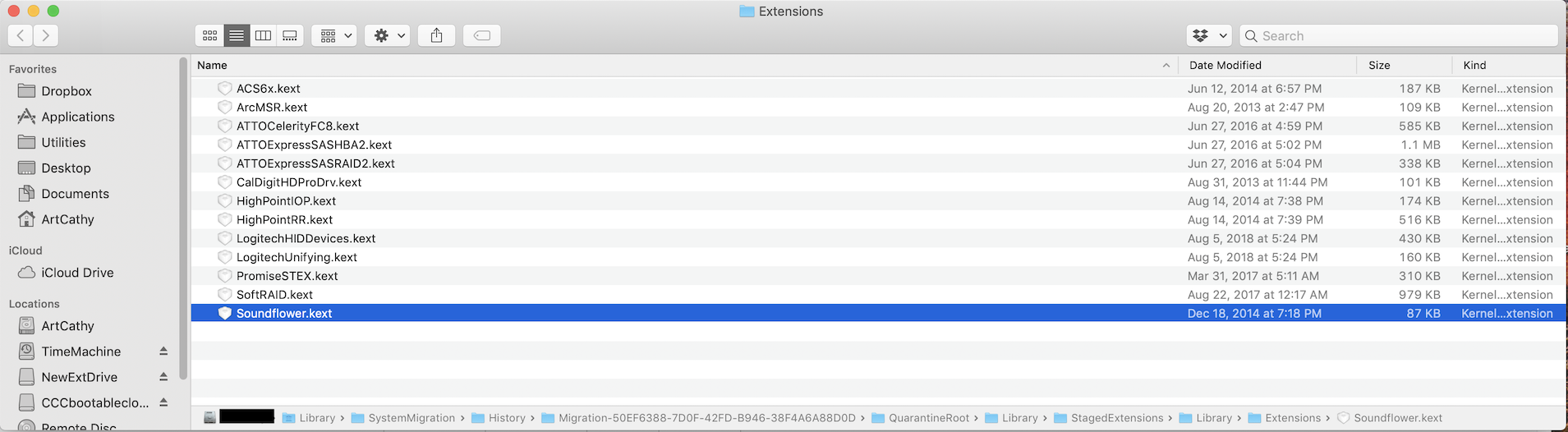The width and height of the screenshot is (1568, 432).
Task: Eject the TimeMachine volume
Action: click(x=163, y=352)
